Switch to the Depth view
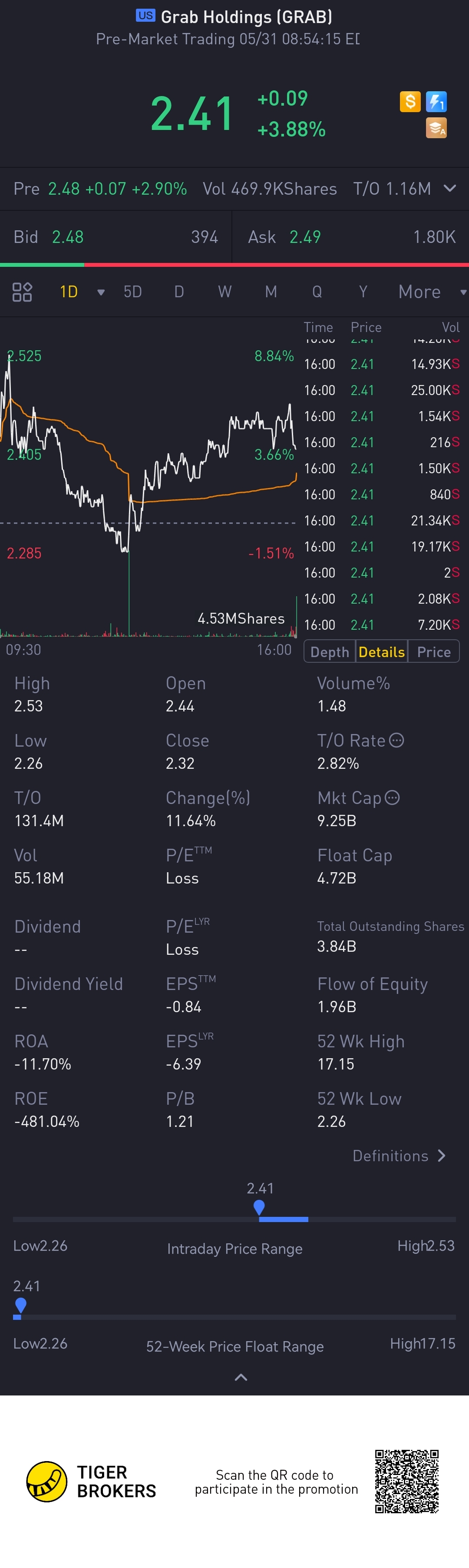 click(x=330, y=652)
